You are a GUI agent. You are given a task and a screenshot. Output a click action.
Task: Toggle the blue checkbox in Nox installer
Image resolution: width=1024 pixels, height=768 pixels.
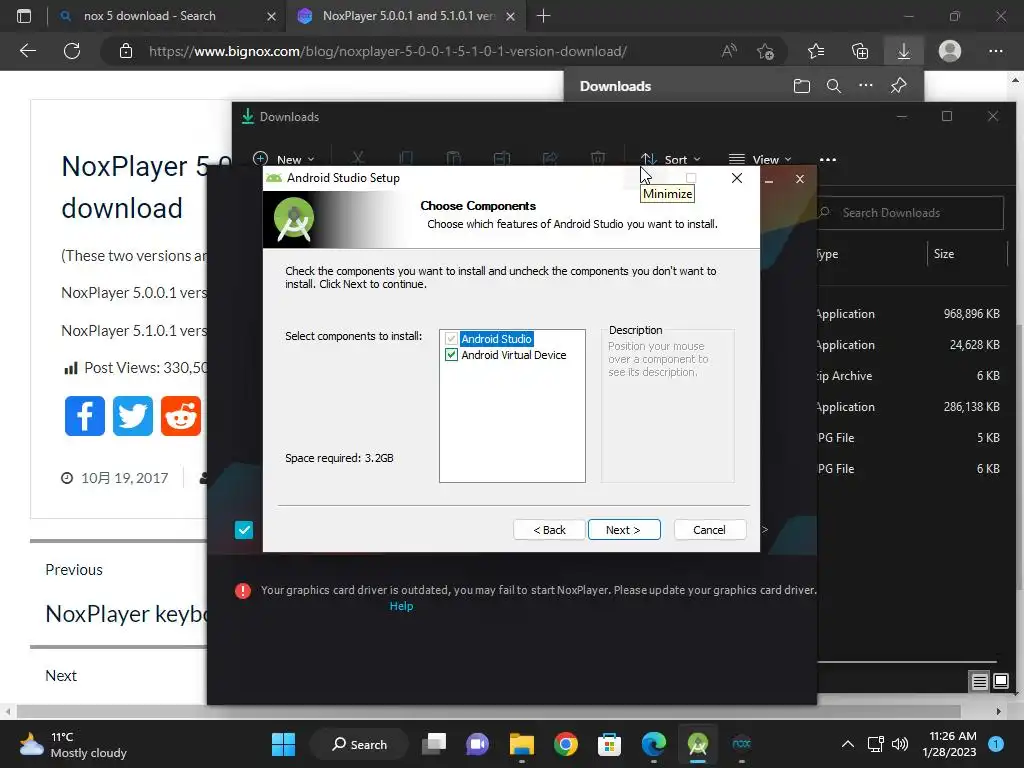click(244, 530)
